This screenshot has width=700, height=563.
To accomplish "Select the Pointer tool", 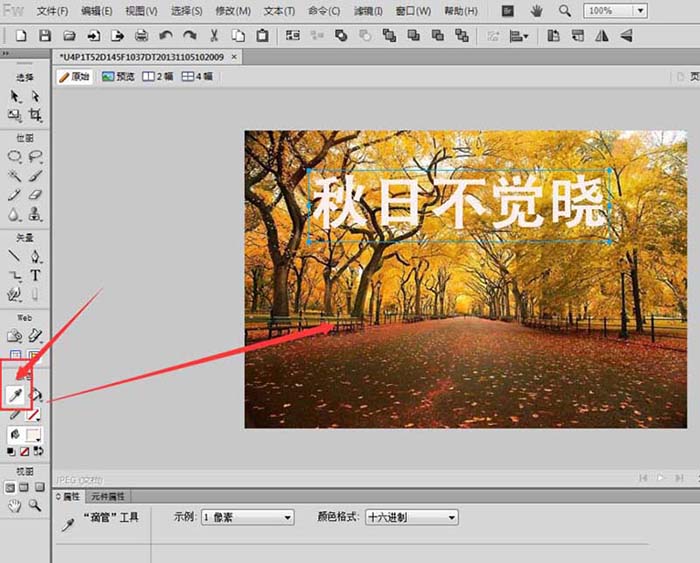I will (15, 96).
